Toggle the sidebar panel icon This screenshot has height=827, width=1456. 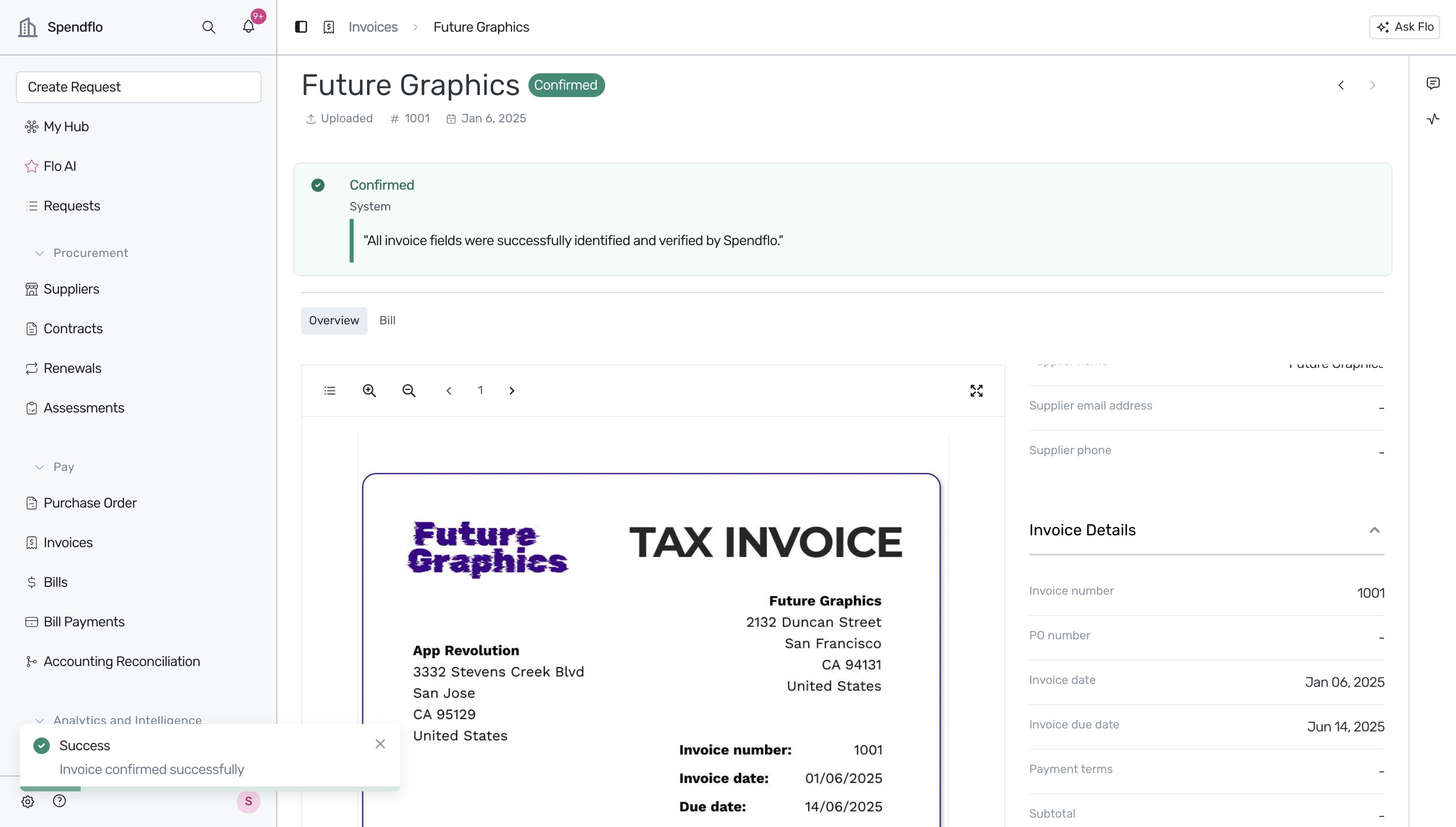pos(301,27)
